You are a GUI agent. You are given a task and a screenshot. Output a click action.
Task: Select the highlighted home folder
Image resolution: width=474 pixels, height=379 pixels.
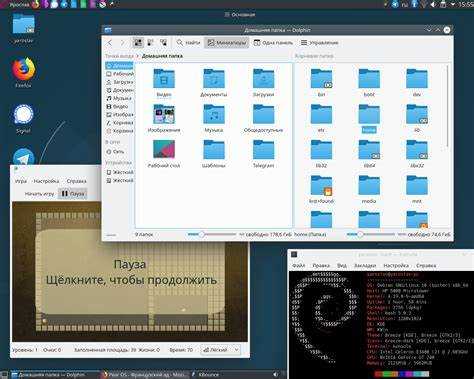369,118
